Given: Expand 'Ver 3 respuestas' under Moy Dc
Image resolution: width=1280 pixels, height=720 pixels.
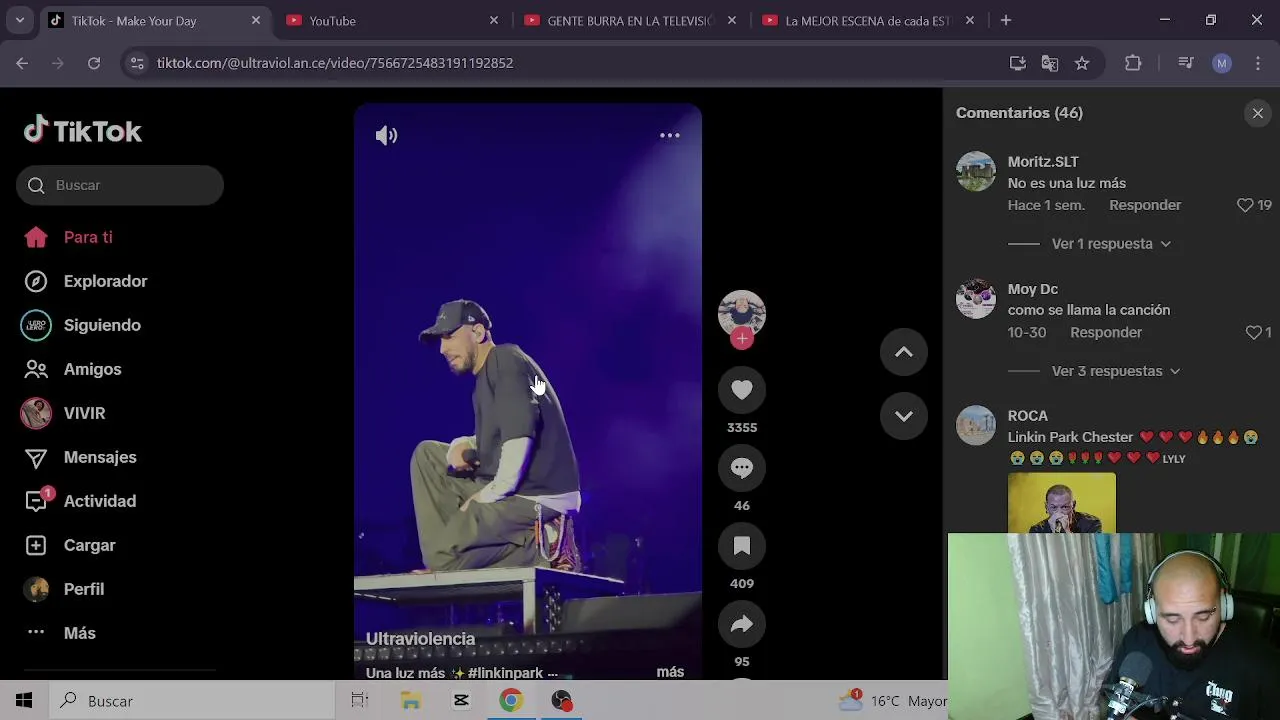Looking at the screenshot, I should pos(1116,371).
